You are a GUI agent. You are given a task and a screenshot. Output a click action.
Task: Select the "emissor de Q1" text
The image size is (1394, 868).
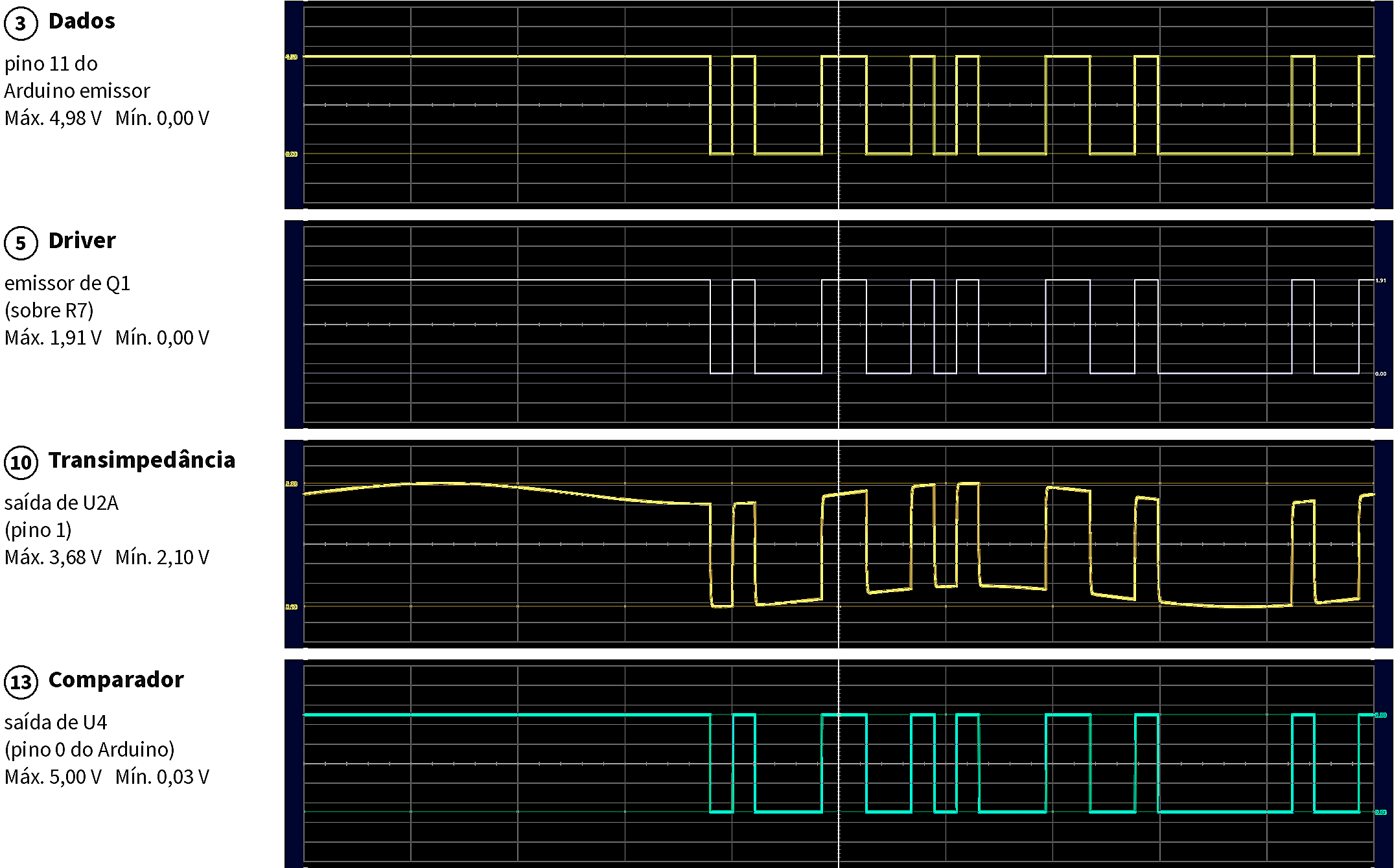(x=67, y=283)
